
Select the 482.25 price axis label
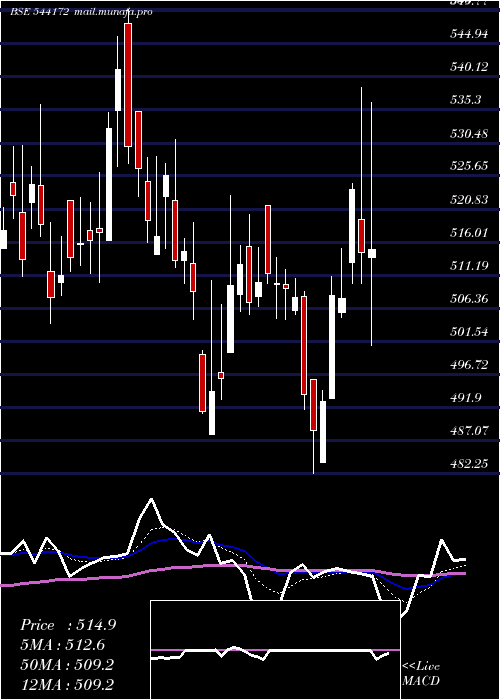click(x=469, y=464)
